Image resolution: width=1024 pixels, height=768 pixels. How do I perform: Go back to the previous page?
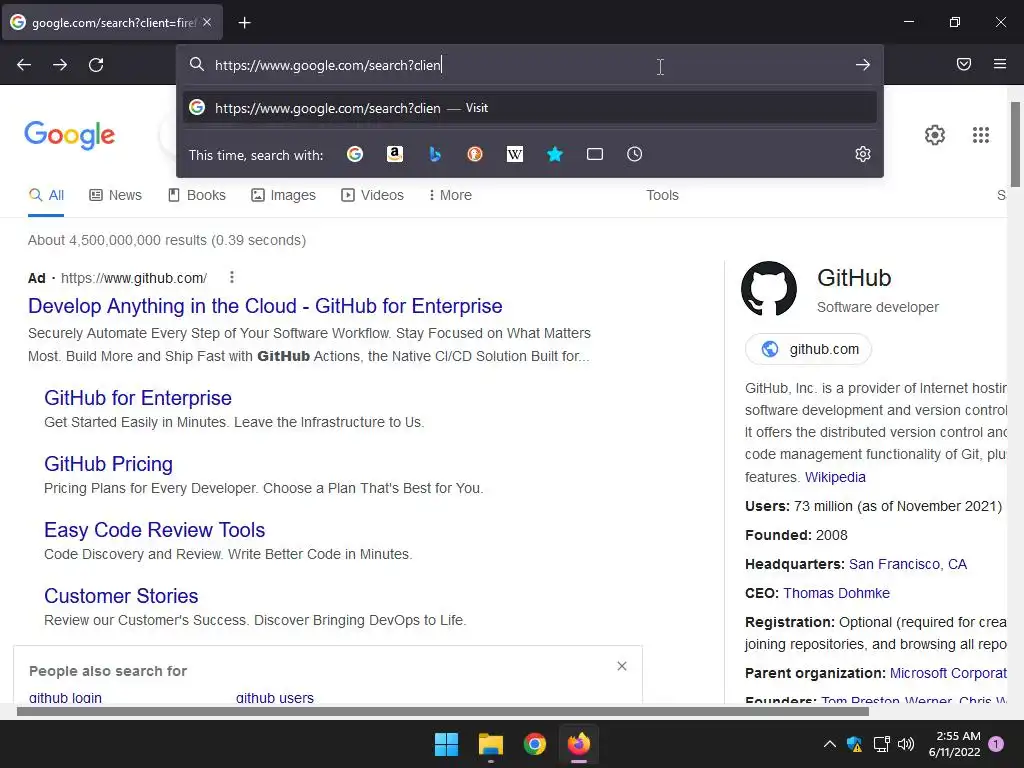[x=24, y=65]
